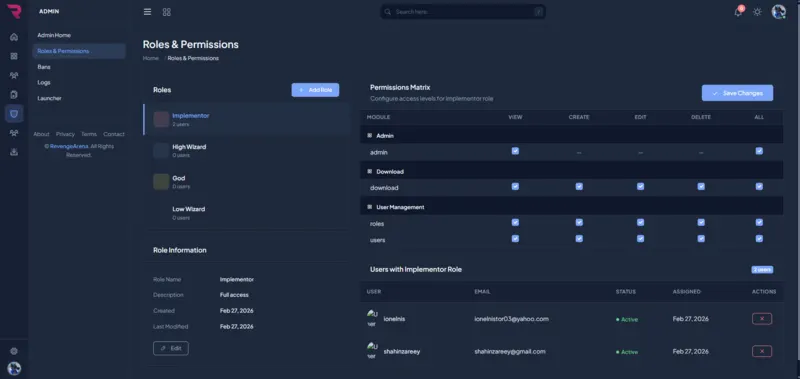Toggle Edit permission for users module
Image resolution: width=800 pixels, height=379 pixels.
click(x=640, y=239)
